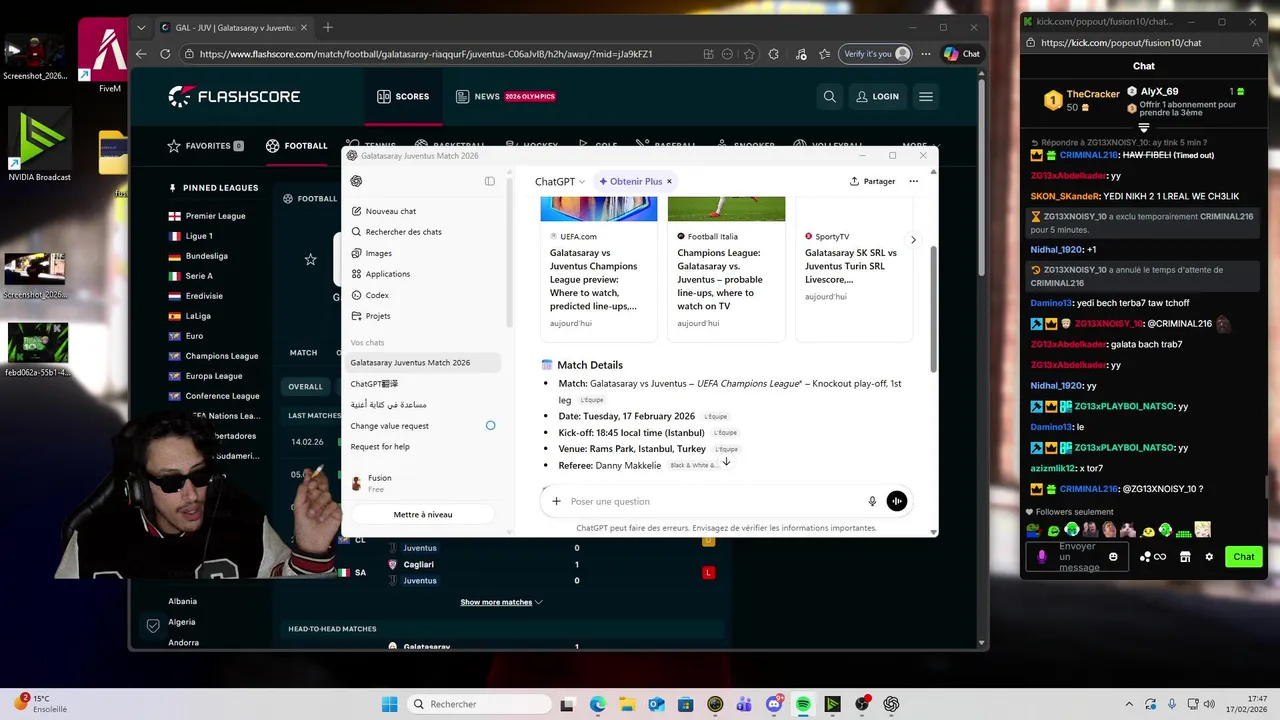Screen dimensions: 1280x720
Task: Expand the Kick leaderboard panel chevron
Action: (x=1144, y=128)
